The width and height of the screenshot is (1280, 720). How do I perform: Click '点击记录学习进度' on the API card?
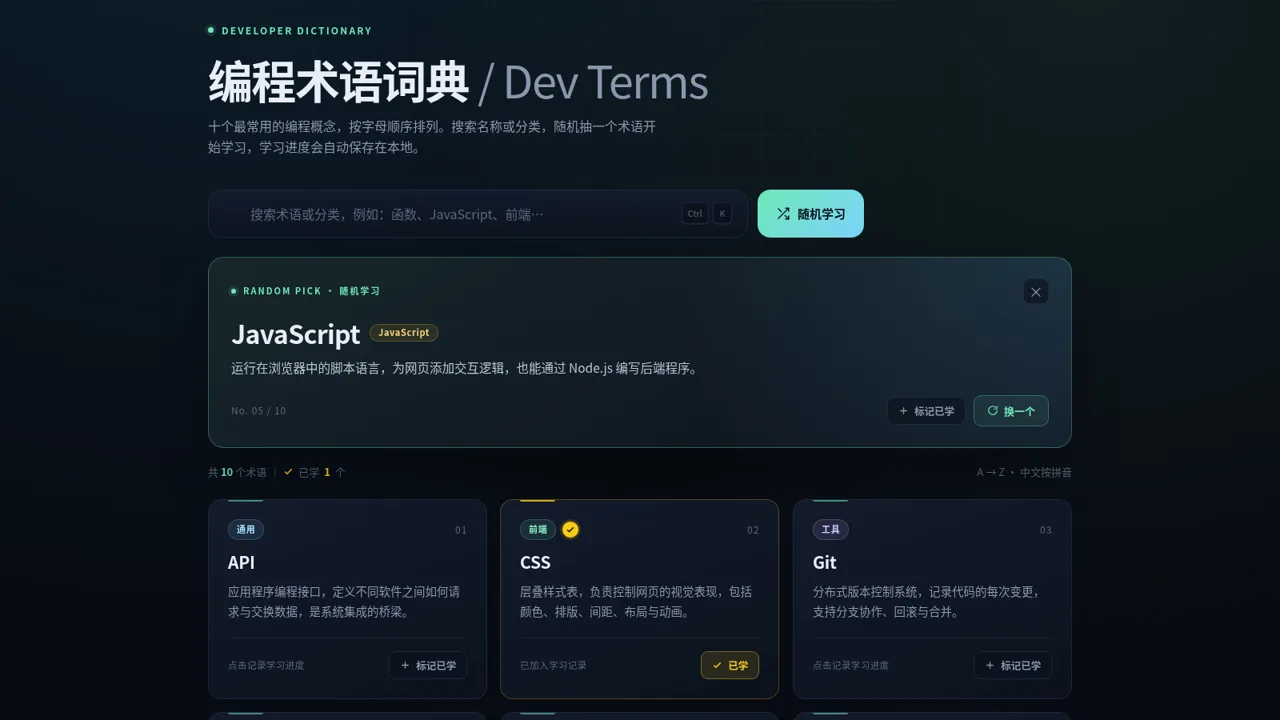coord(266,665)
